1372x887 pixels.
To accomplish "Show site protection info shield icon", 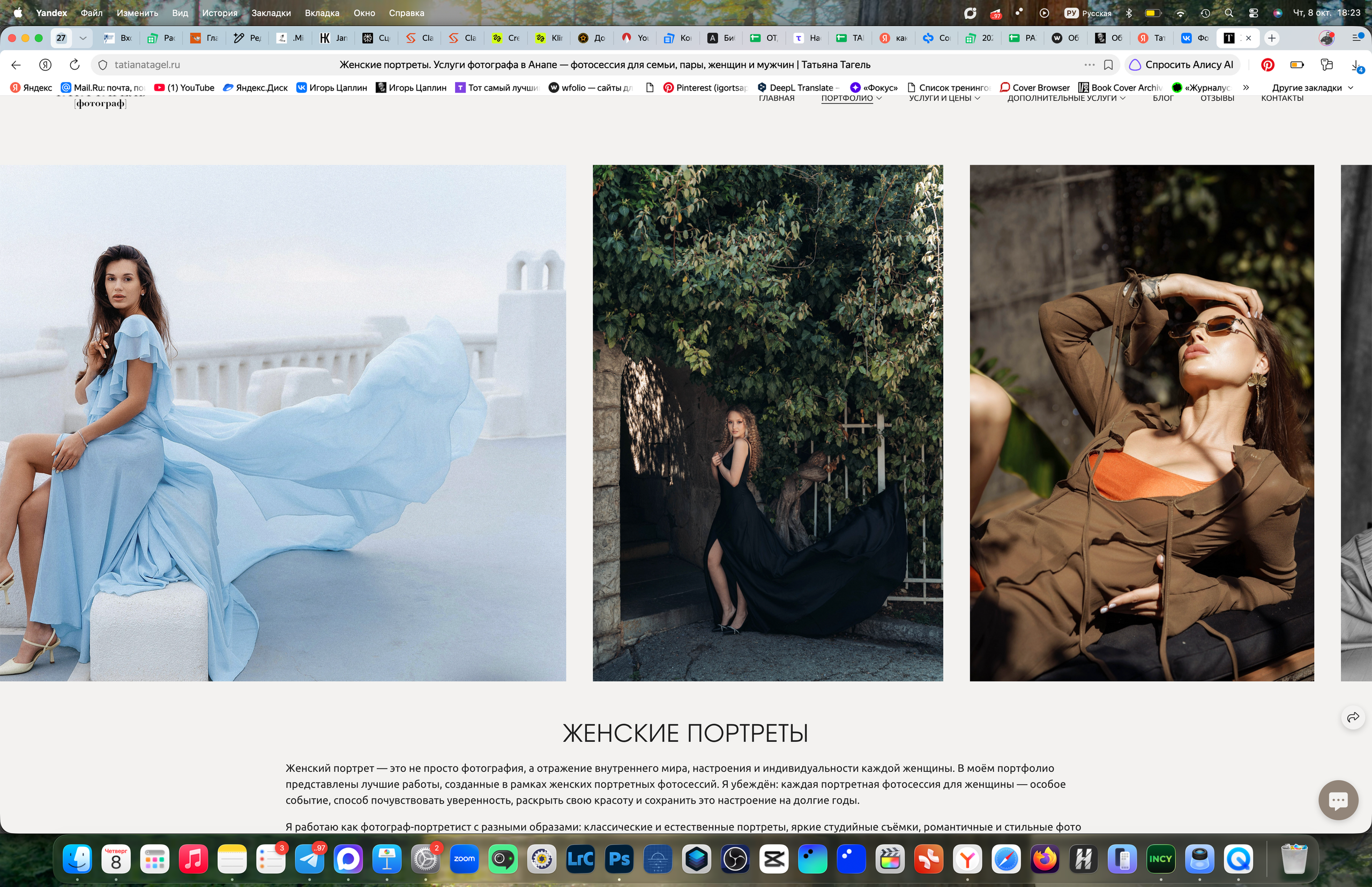I will 102,64.
